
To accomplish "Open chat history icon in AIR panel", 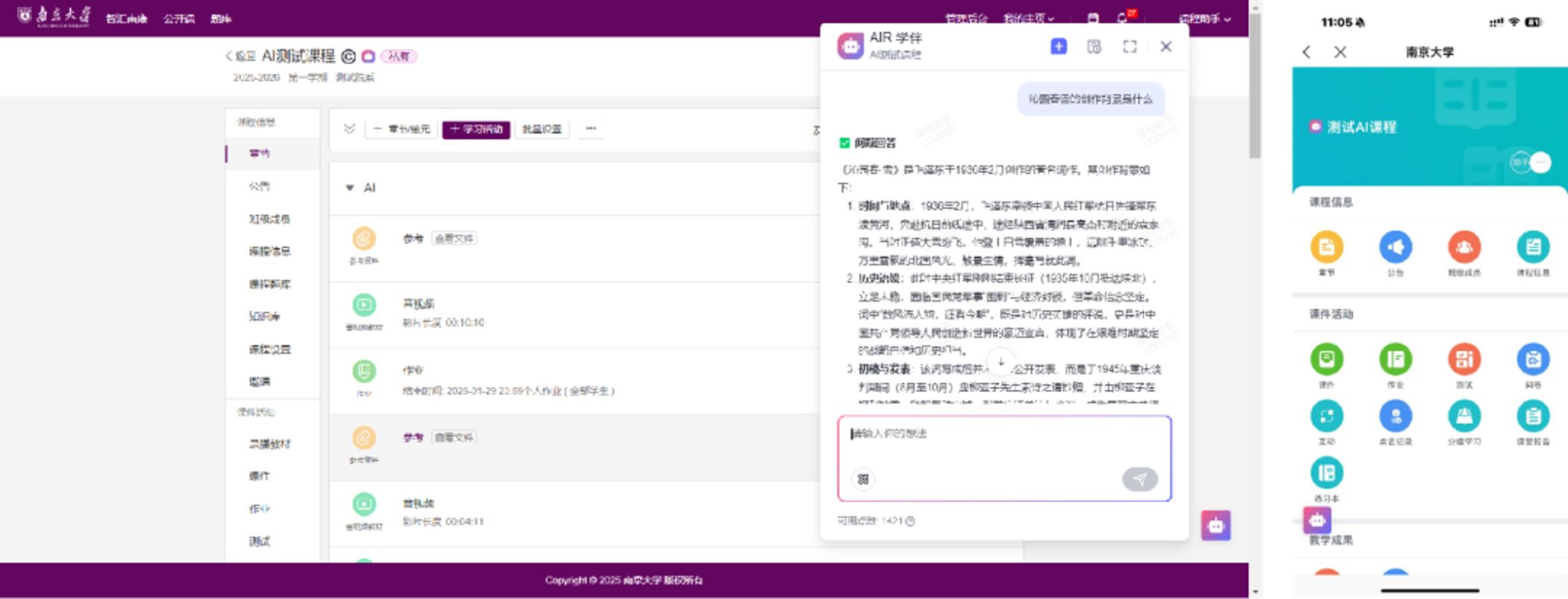I will click(1094, 47).
